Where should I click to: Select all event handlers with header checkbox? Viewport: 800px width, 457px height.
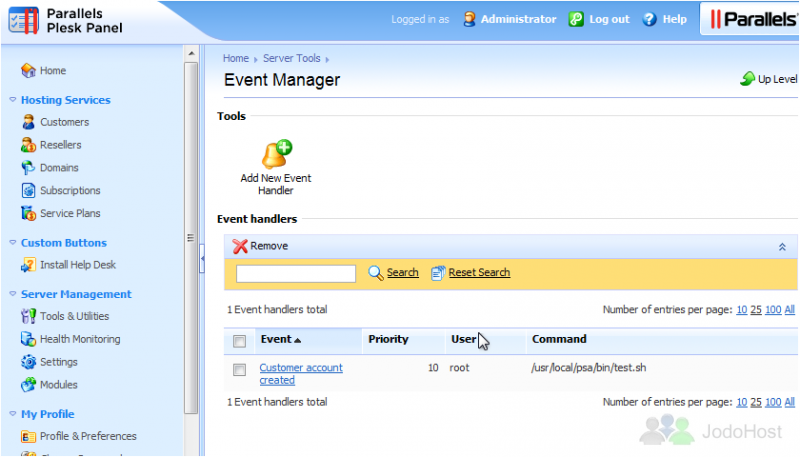239,341
